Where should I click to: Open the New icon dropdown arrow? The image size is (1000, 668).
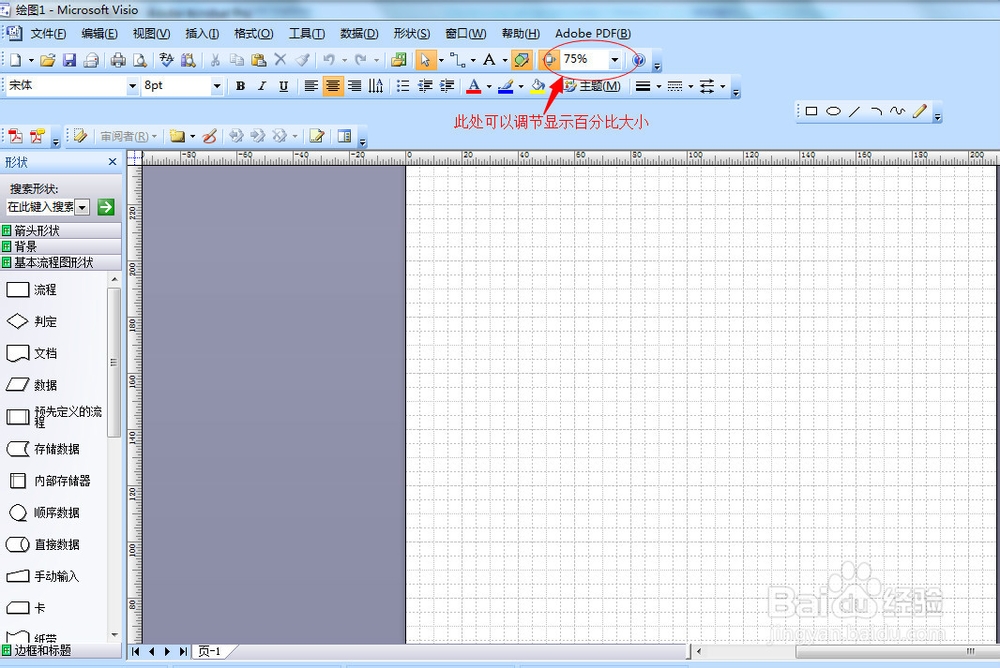[31, 60]
